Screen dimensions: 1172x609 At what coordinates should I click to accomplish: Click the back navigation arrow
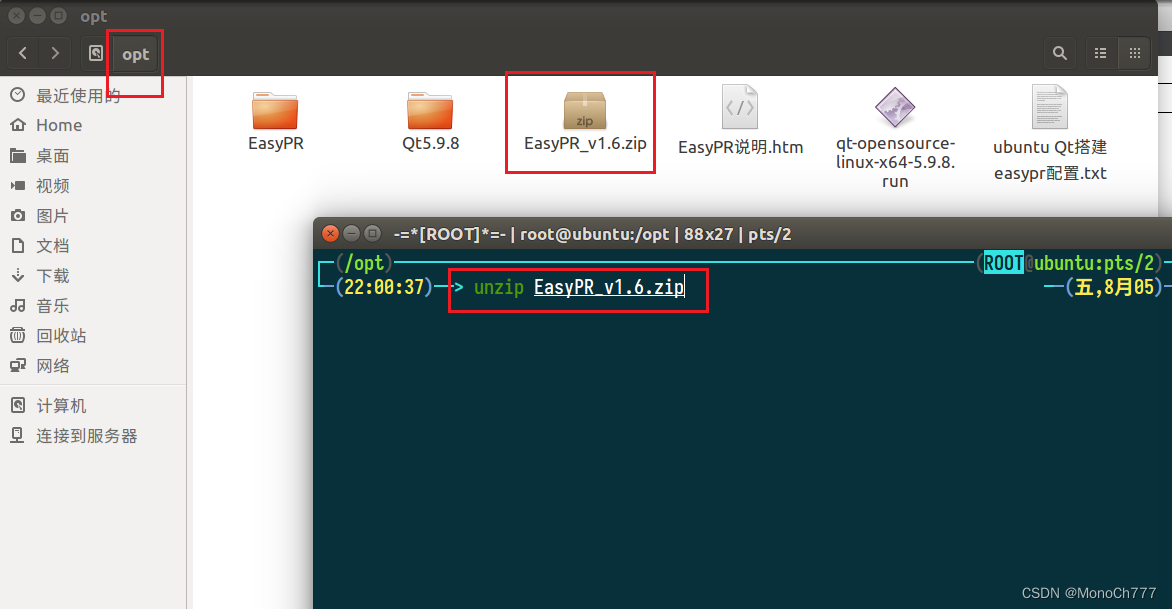pyautogui.click(x=22, y=53)
